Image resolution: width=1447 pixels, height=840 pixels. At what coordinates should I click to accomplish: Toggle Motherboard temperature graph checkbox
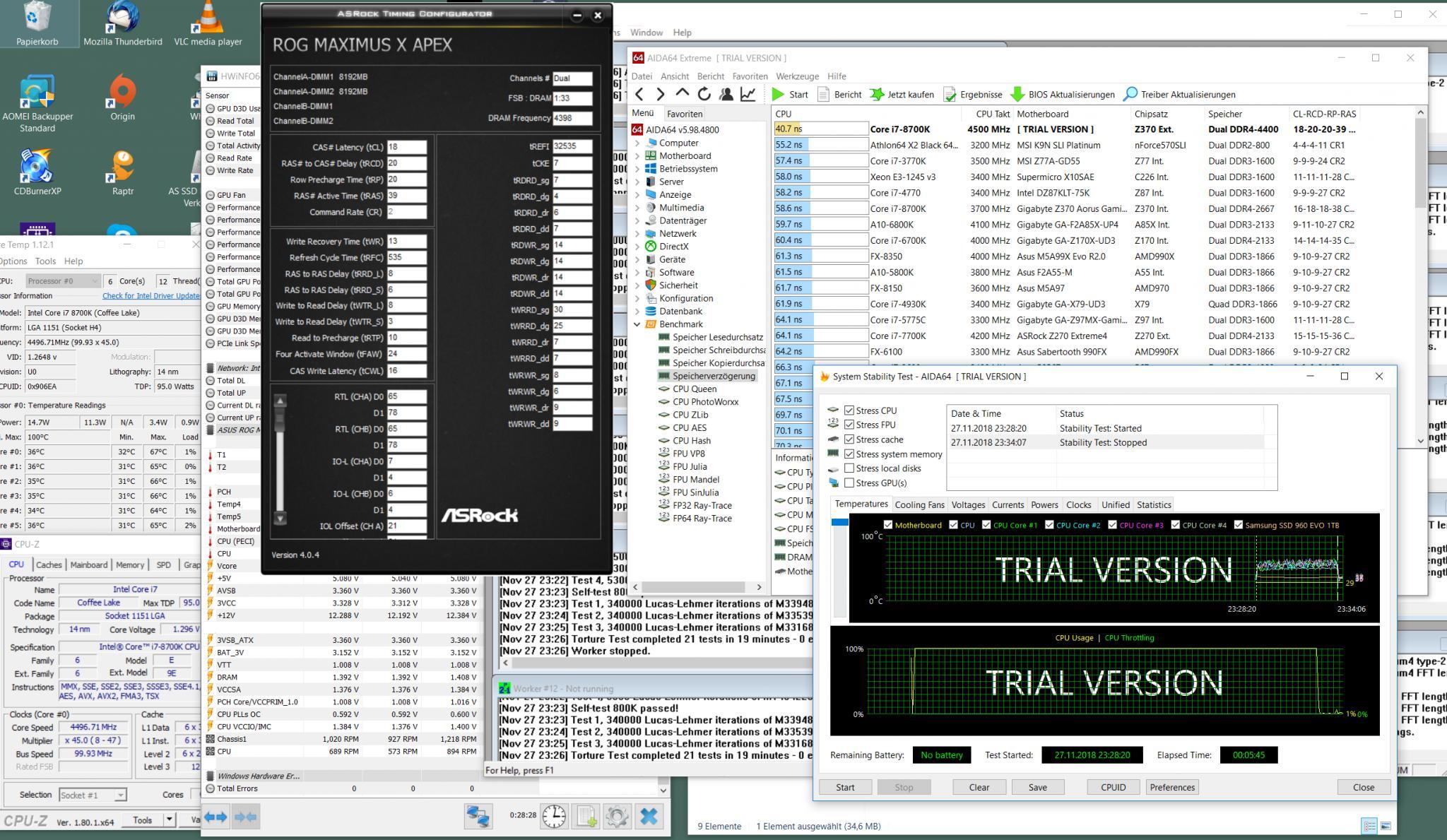(888, 525)
